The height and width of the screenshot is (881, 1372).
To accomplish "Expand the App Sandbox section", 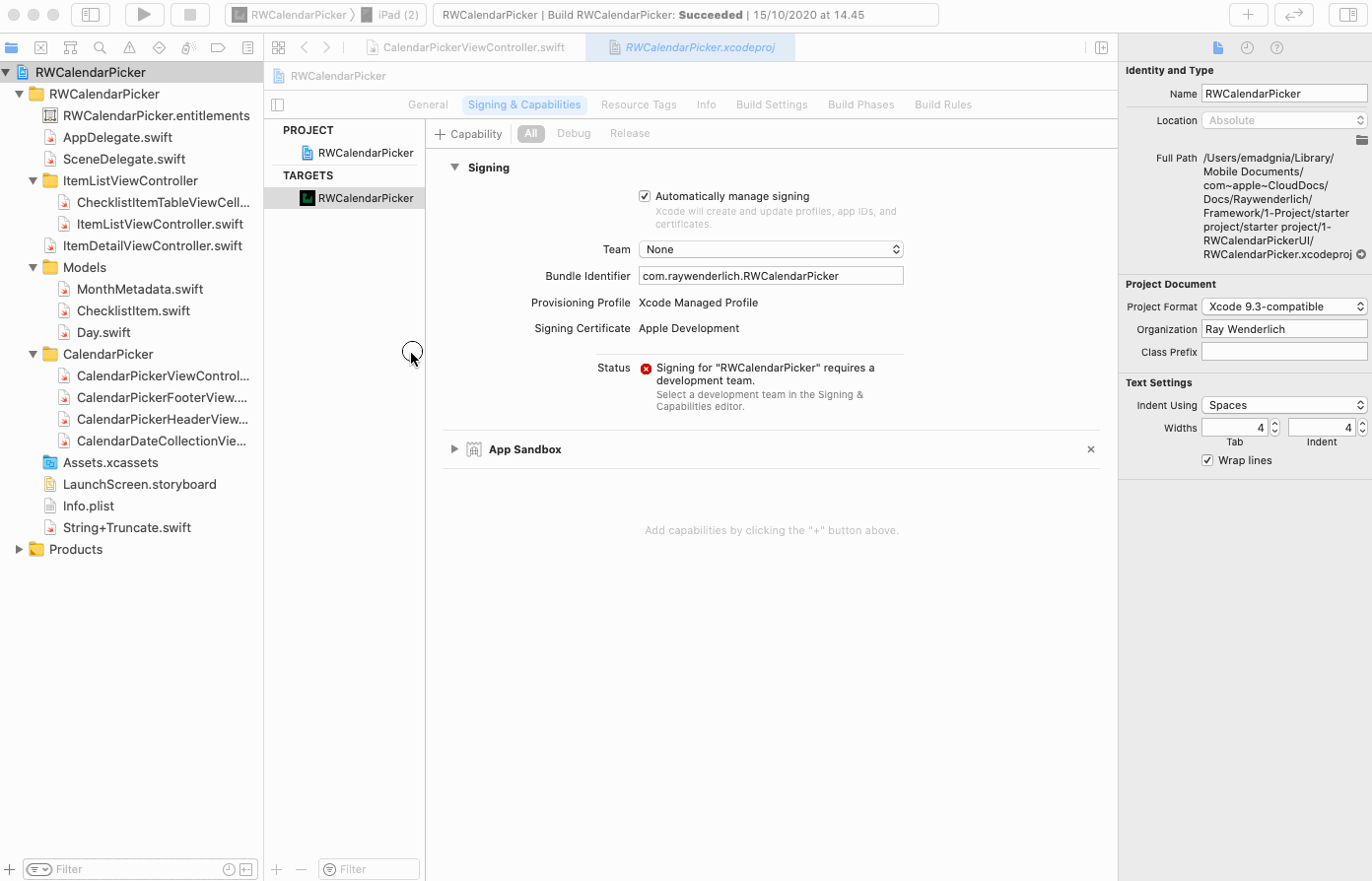I will 454,449.
